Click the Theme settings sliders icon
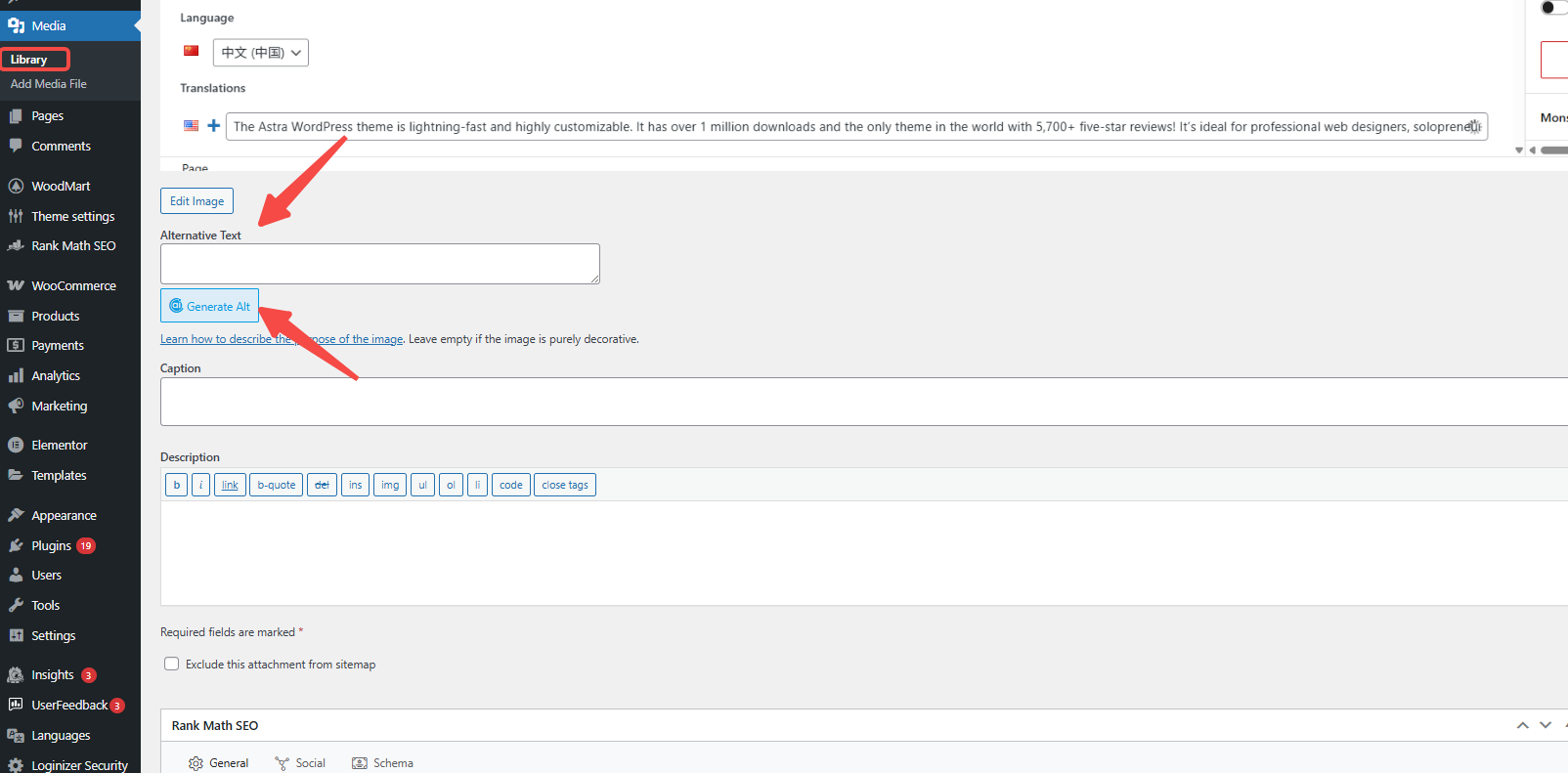1568x773 pixels. [x=16, y=216]
